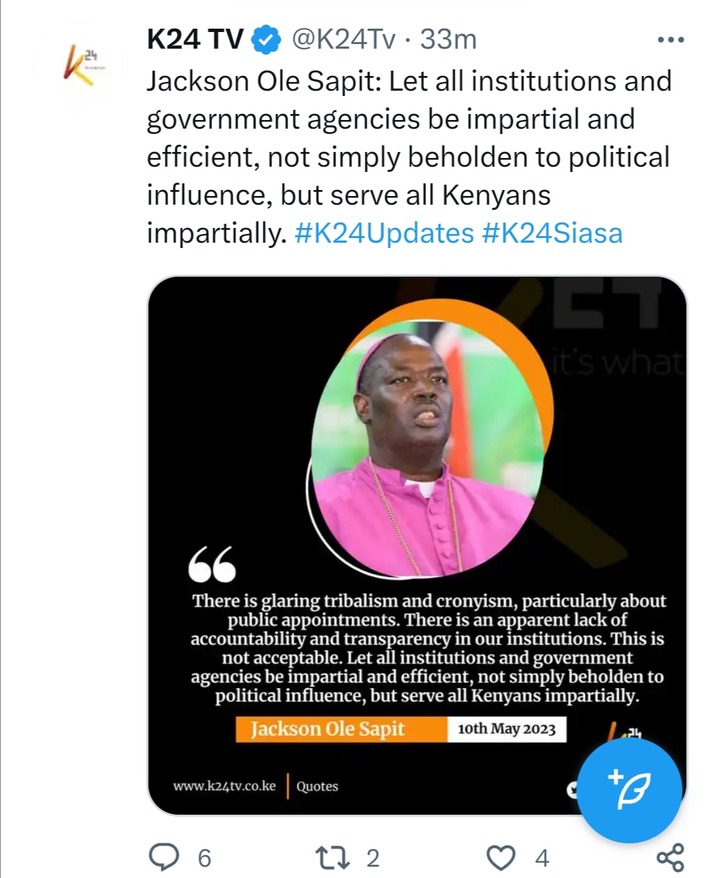Click the blue verified badge
Image resolution: width=720 pixels, height=878 pixels.
(265, 40)
